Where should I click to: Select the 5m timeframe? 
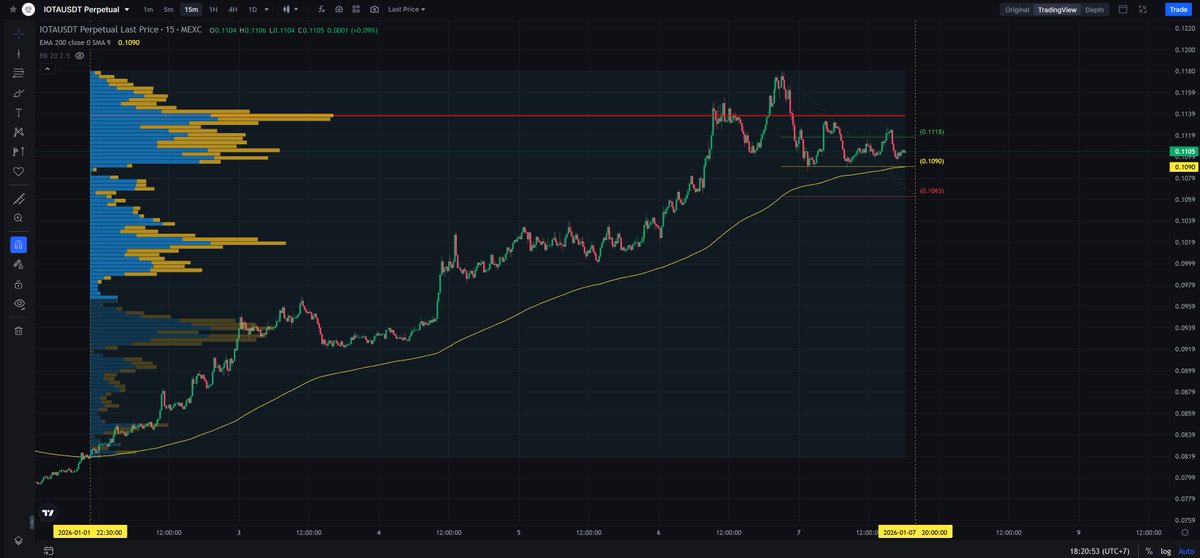pyautogui.click(x=169, y=9)
